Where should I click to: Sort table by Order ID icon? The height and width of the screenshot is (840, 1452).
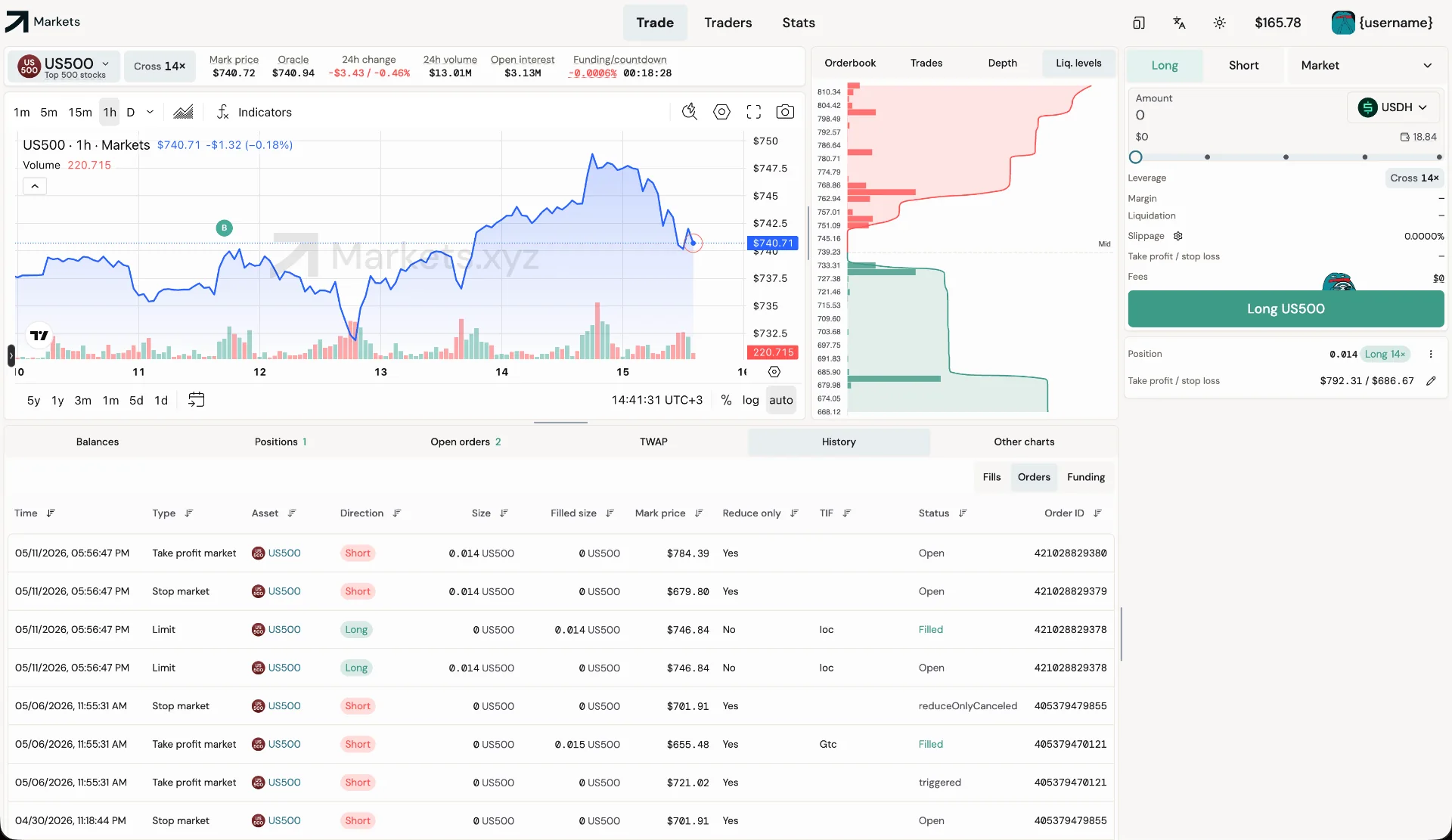pyautogui.click(x=1098, y=513)
